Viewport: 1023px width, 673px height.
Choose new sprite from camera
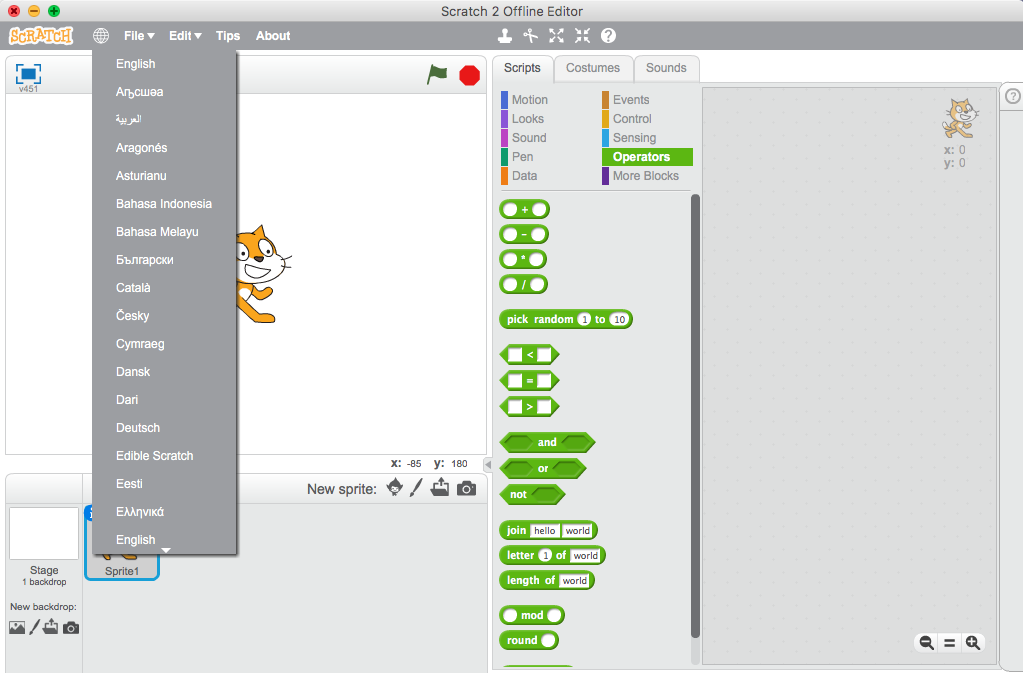click(x=466, y=488)
